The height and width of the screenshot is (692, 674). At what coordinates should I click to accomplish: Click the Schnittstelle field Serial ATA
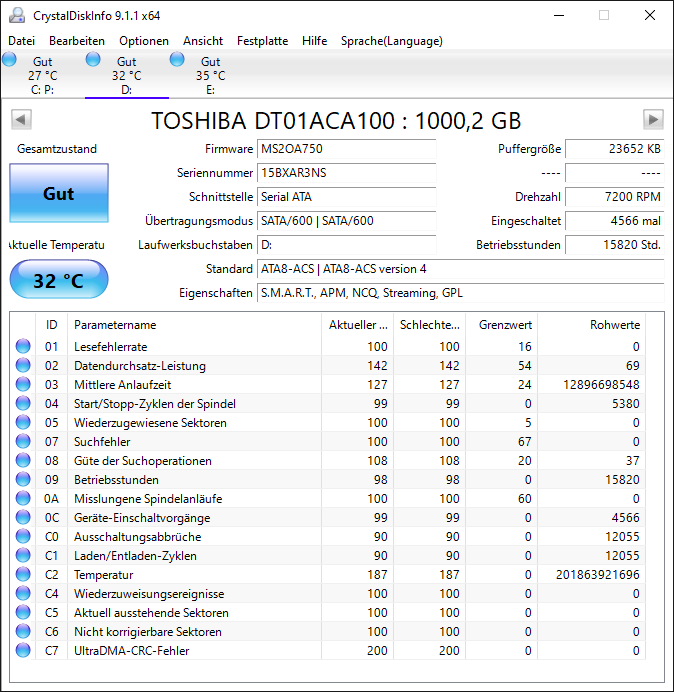(x=346, y=196)
